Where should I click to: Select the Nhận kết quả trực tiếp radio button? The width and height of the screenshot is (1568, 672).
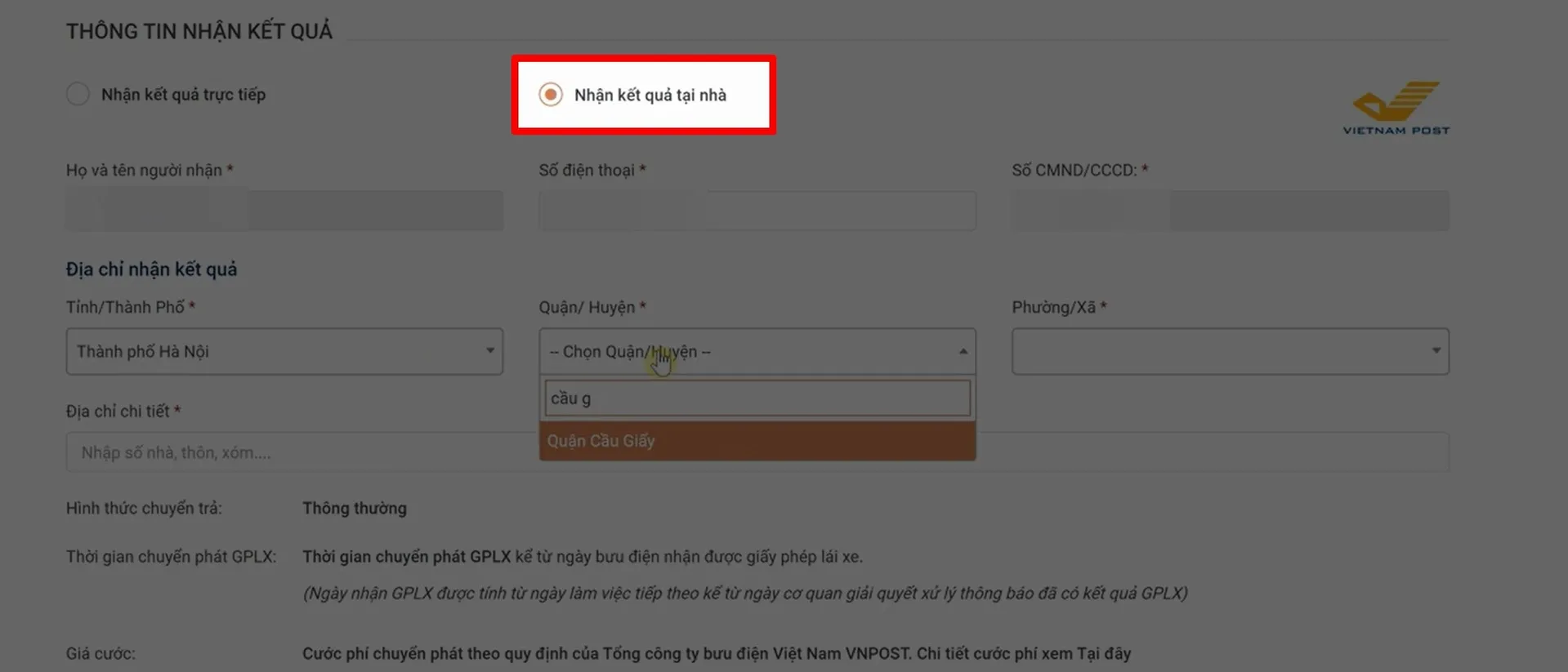[78, 94]
